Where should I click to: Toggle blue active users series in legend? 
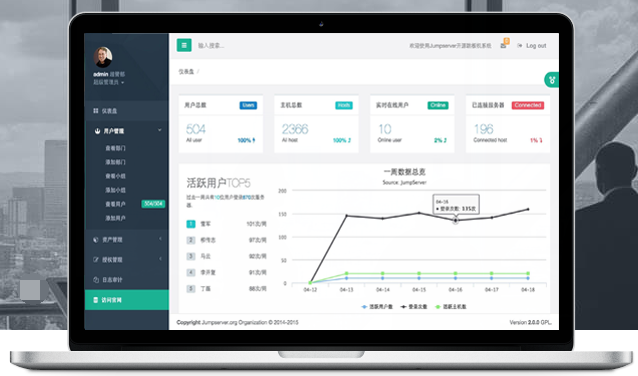coord(377,307)
